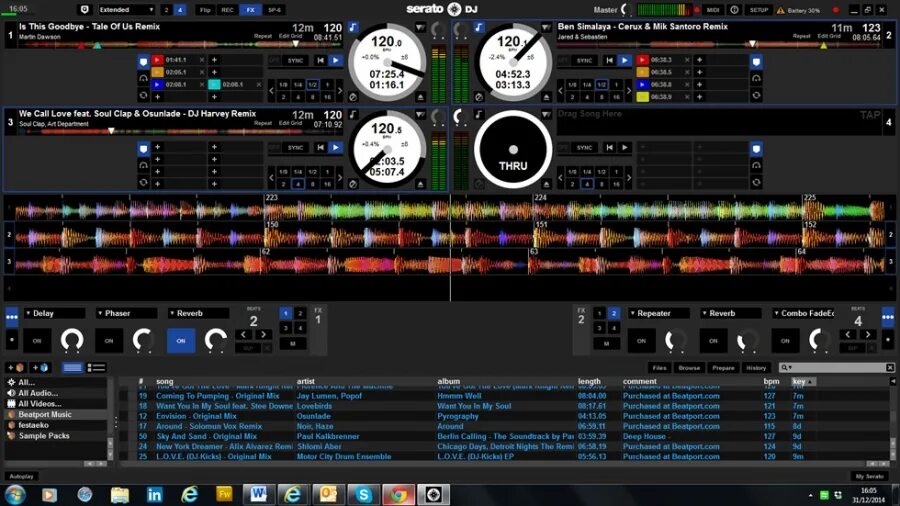Open Chrome from Windows taskbar

(x=398, y=495)
